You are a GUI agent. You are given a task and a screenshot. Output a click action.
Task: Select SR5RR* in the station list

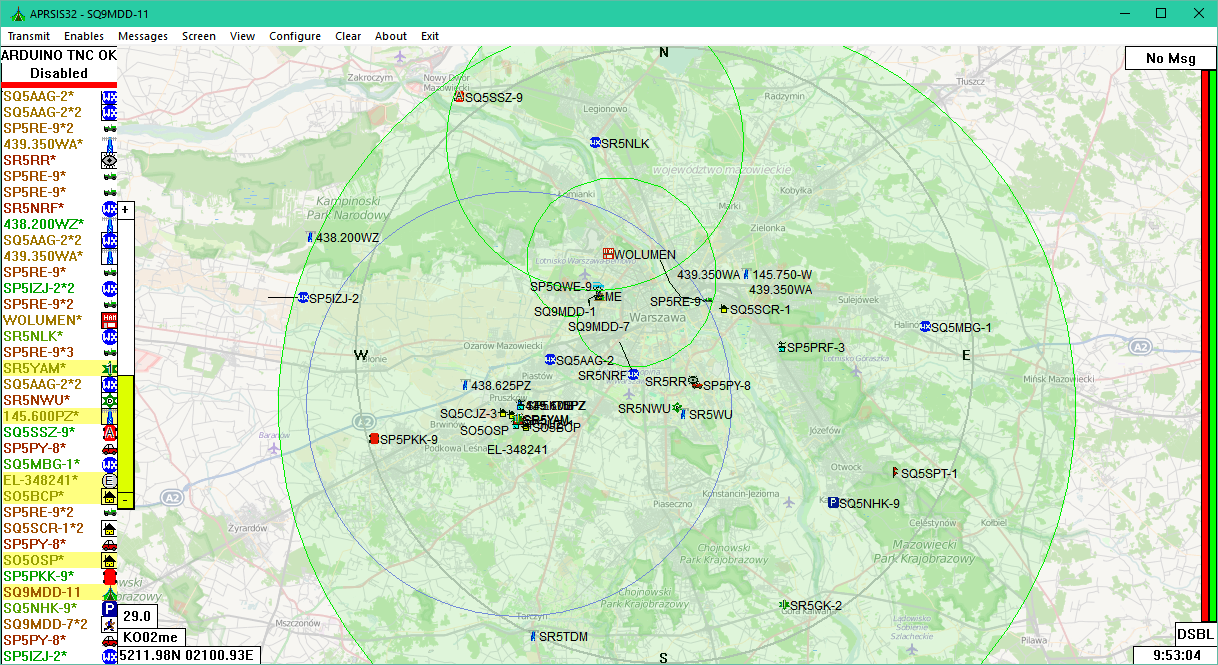click(x=30, y=160)
